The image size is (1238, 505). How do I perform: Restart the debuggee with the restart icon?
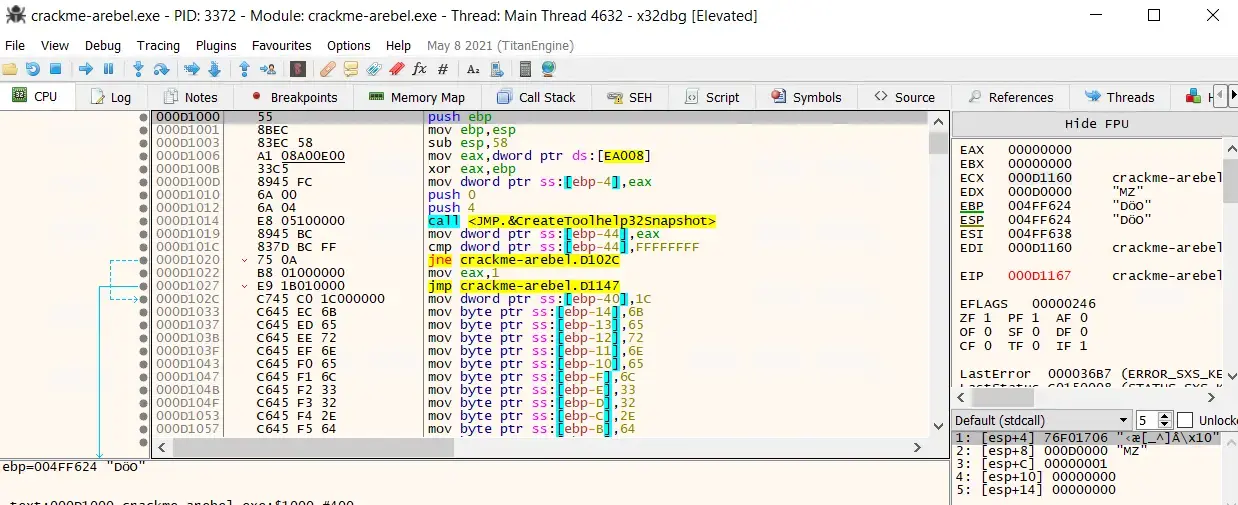(x=33, y=69)
